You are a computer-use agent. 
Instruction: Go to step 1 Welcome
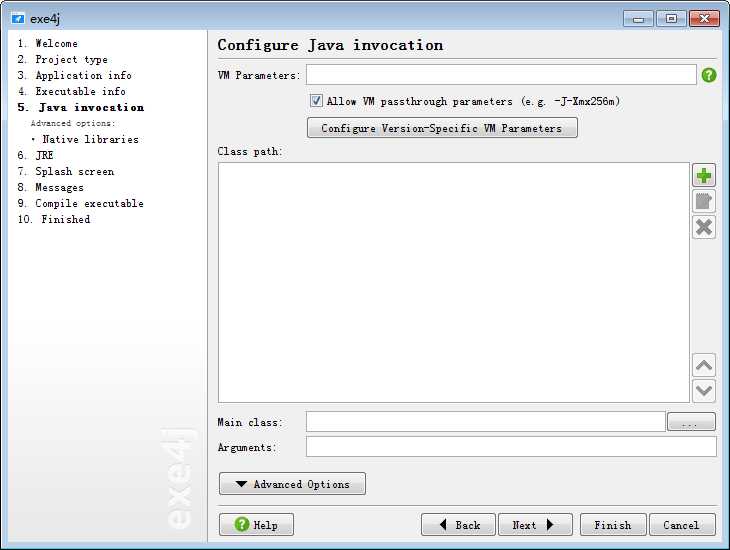click(47, 43)
